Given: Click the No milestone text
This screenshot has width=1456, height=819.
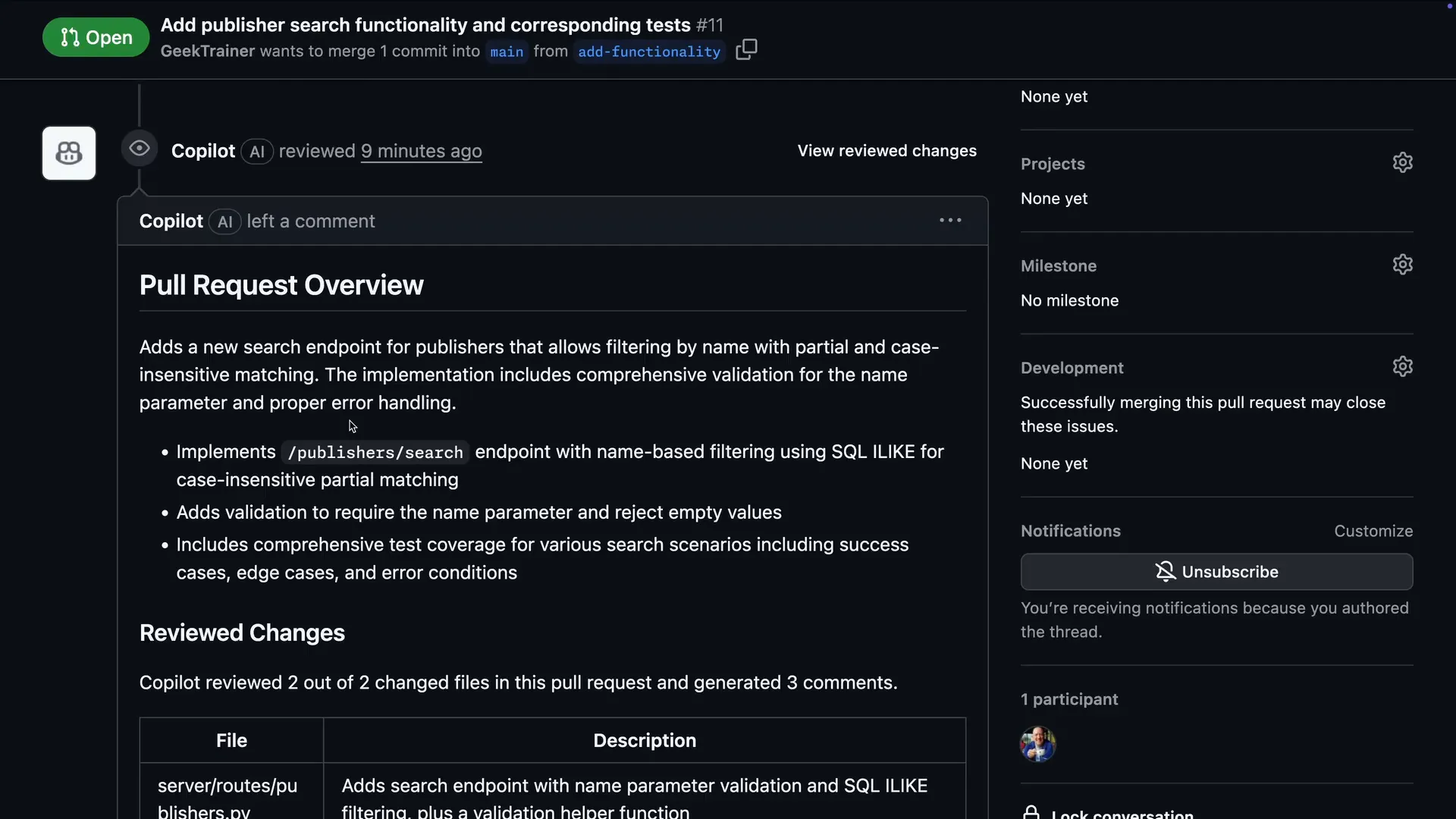Looking at the screenshot, I should click(1069, 300).
